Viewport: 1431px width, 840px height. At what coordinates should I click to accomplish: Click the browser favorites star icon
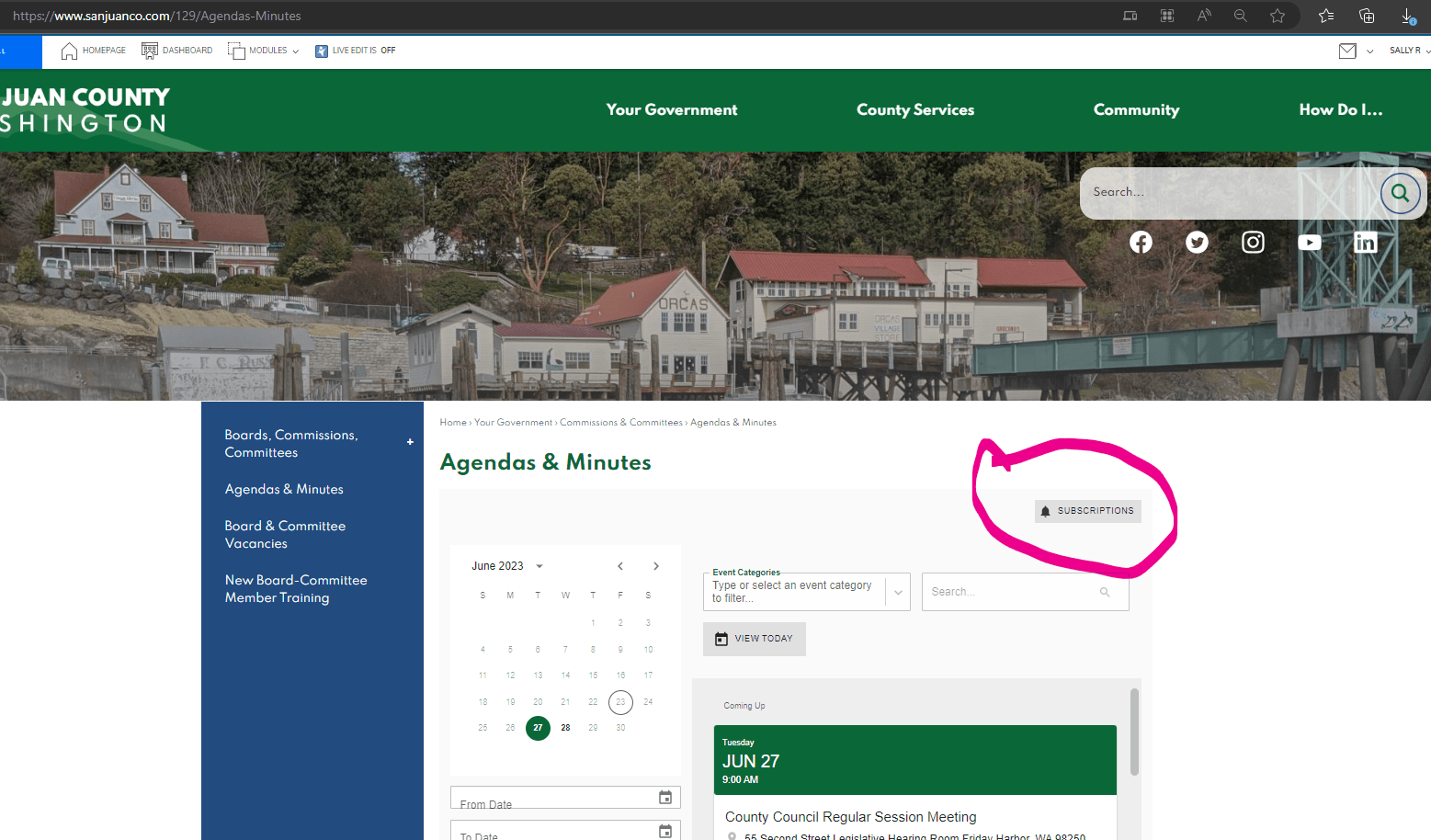tap(1278, 16)
